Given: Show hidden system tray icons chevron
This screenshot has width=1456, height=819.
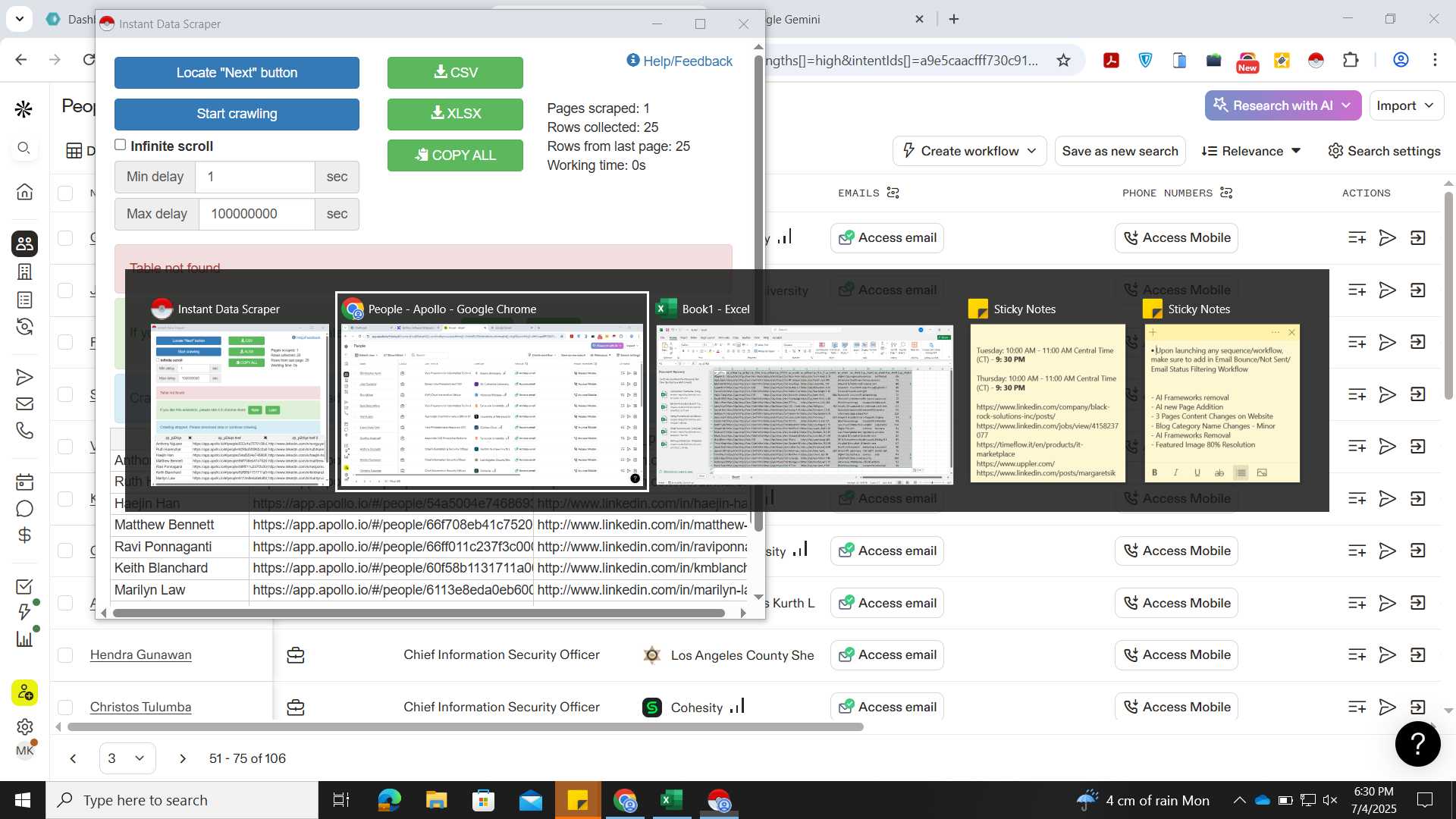Looking at the screenshot, I should (x=1239, y=800).
